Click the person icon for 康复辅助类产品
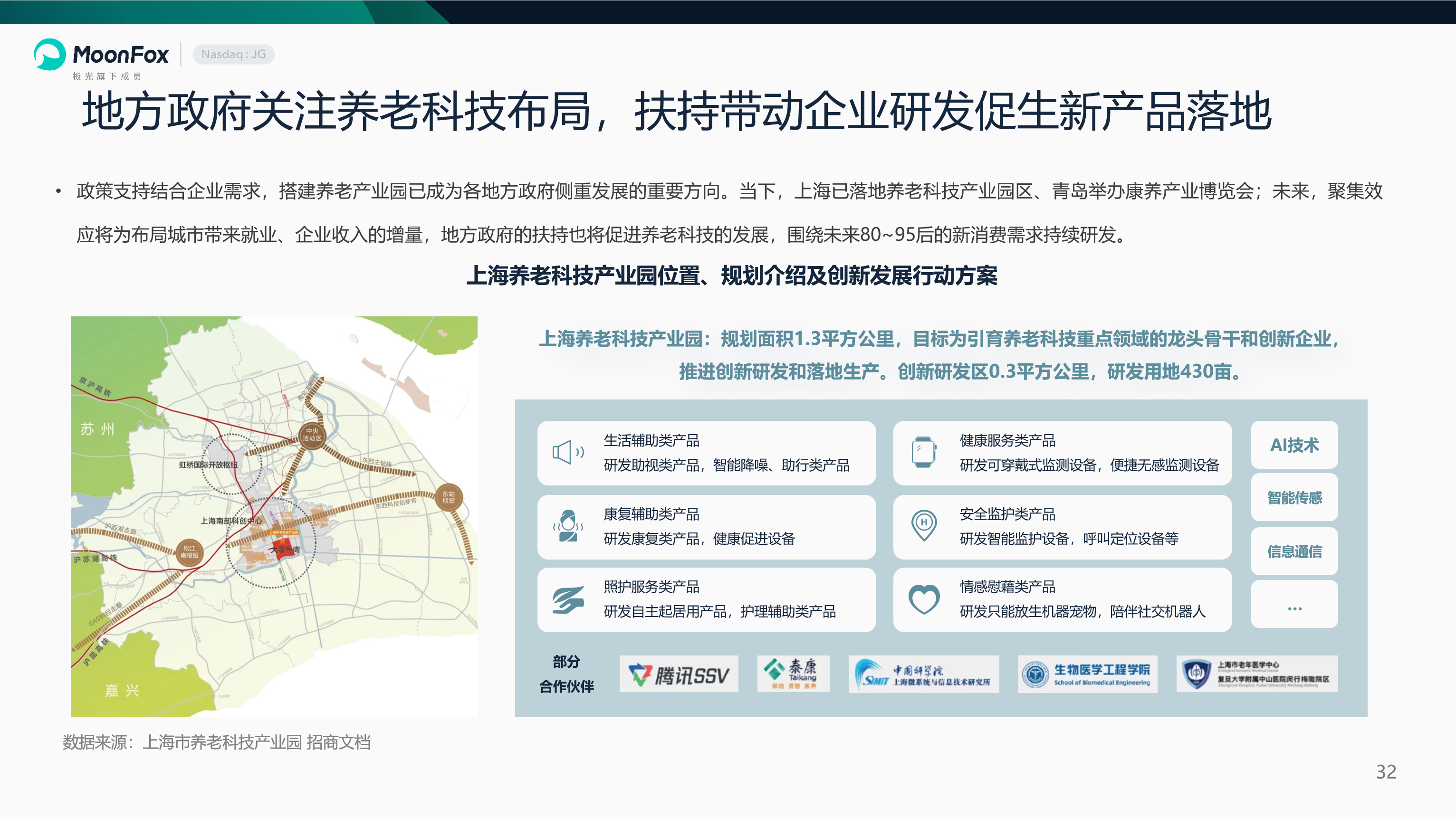Image resolution: width=1456 pixels, height=817 pixels. (568, 525)
